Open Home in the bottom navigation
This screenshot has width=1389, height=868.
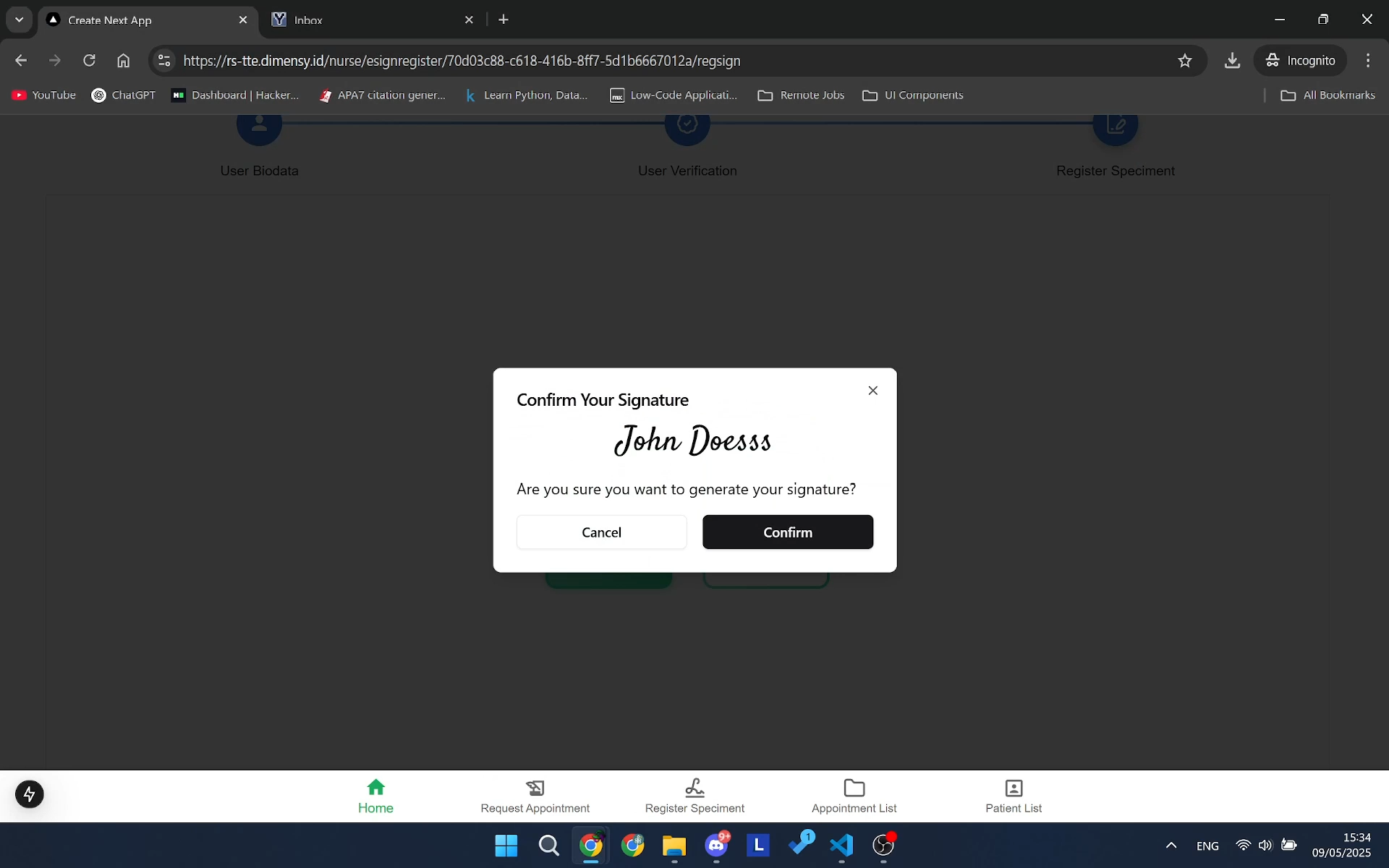tap(375, 796)
